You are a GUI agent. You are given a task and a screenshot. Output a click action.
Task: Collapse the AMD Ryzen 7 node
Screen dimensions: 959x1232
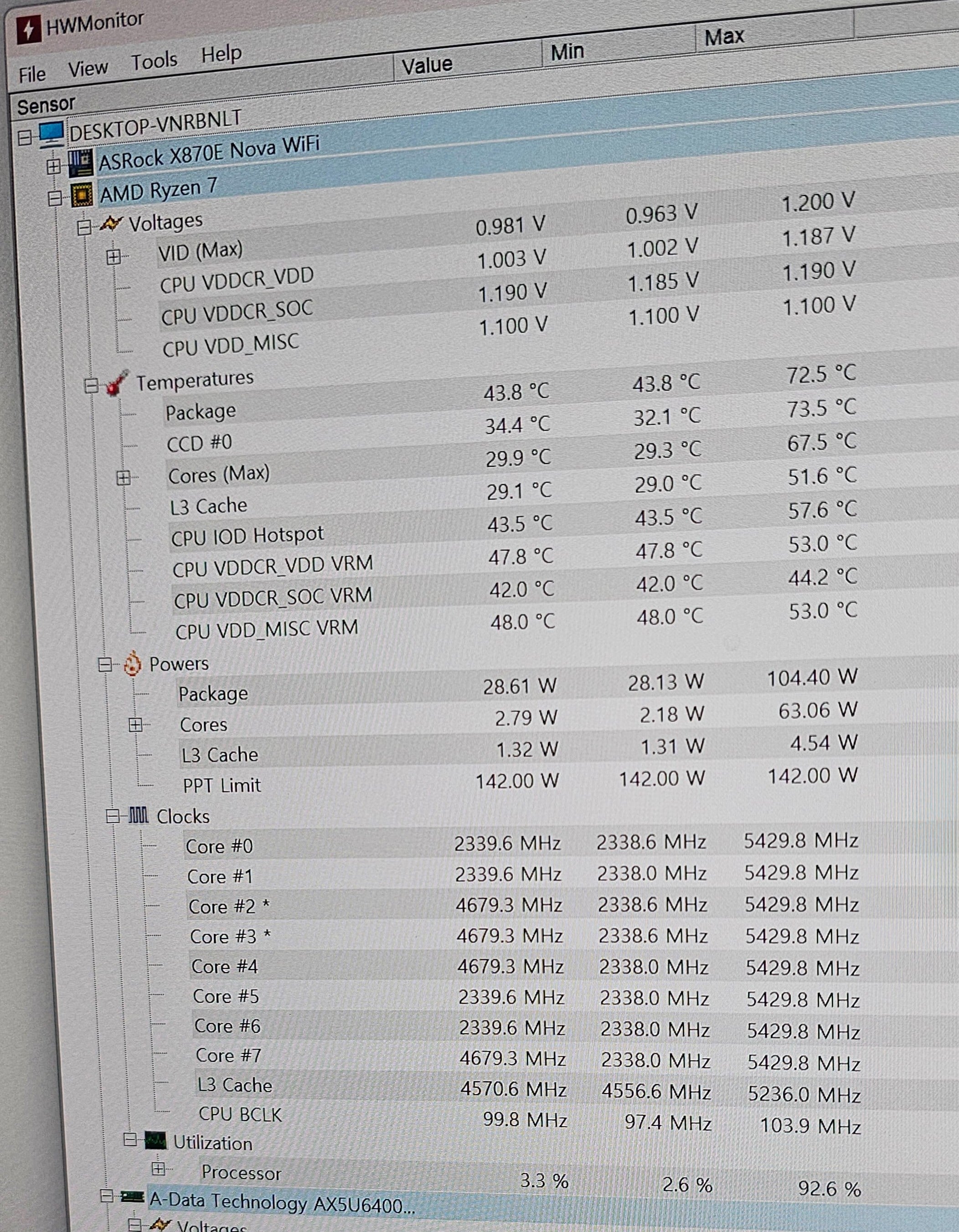55,198
